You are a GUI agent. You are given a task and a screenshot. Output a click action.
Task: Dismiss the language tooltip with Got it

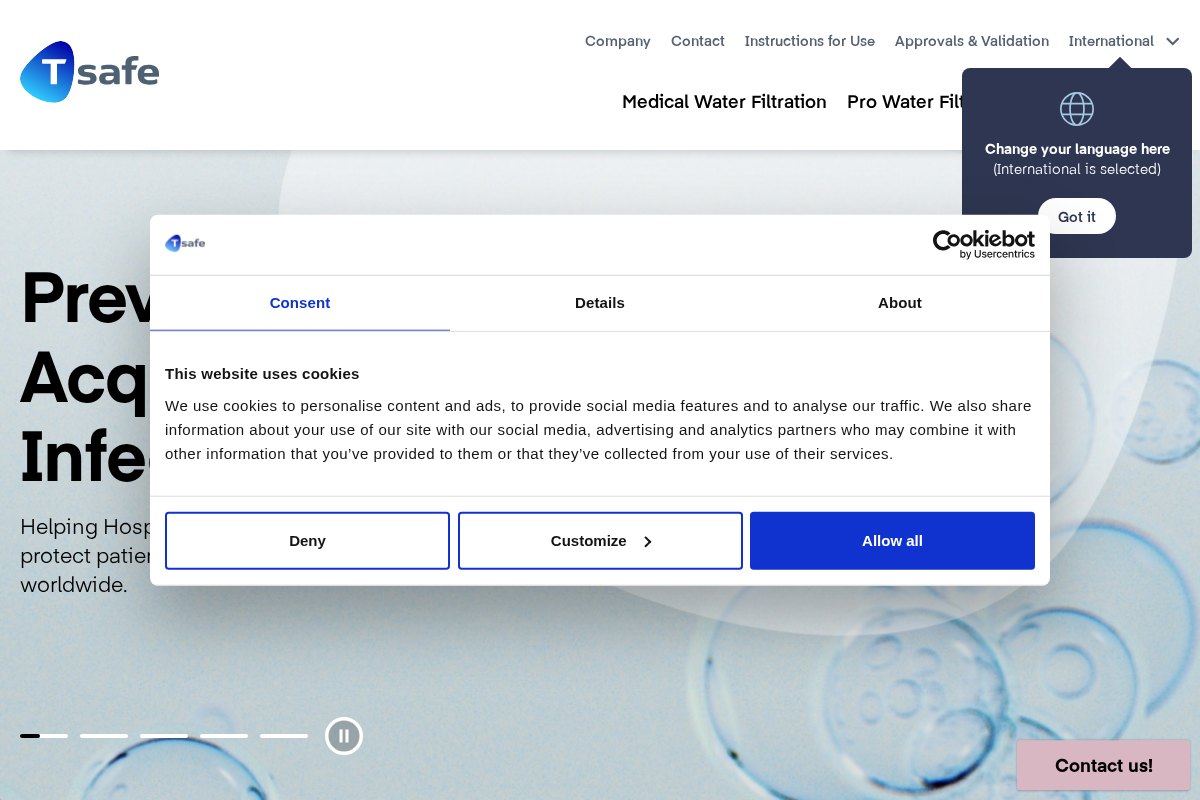pos(1076,216)
